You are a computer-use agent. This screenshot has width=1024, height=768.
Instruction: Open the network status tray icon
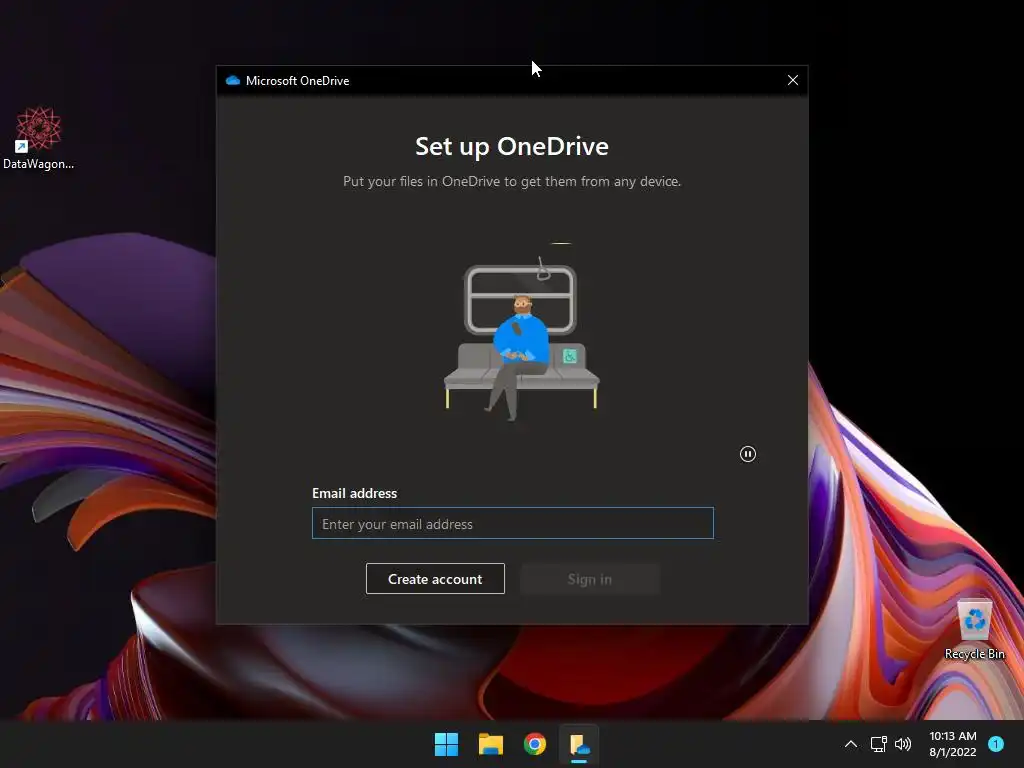click(878, 744)
